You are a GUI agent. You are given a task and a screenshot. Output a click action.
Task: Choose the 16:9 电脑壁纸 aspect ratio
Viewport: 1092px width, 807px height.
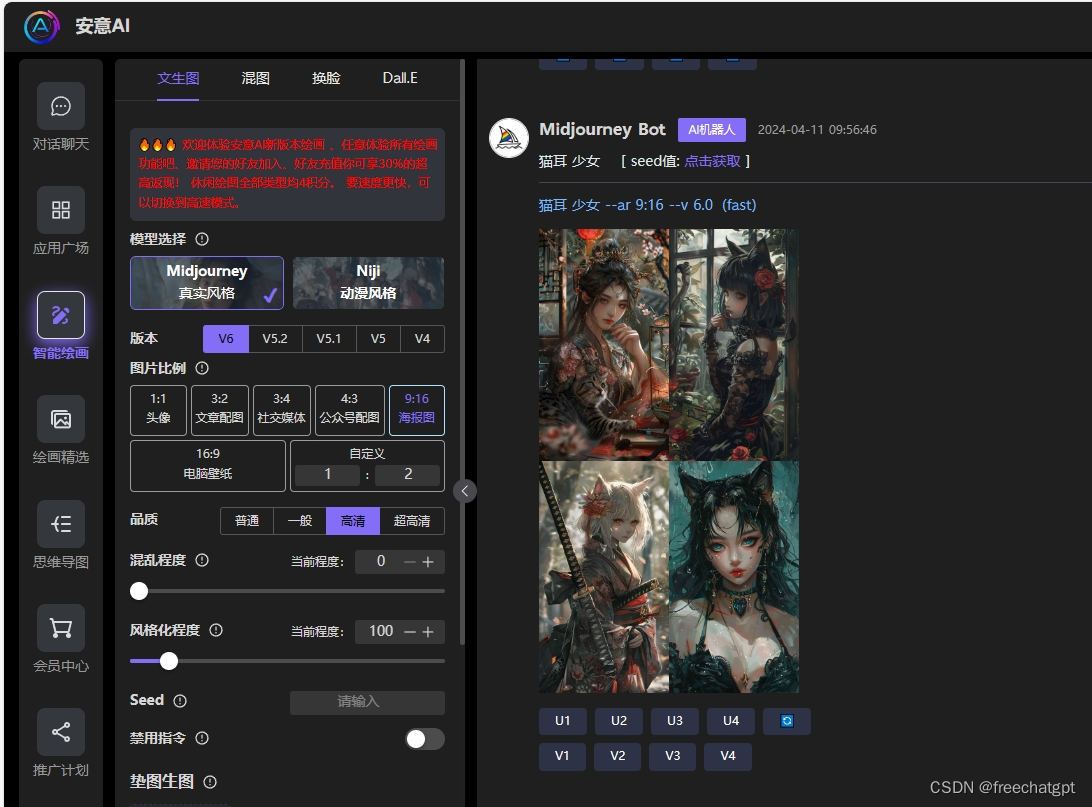click(x=208, y=465)
